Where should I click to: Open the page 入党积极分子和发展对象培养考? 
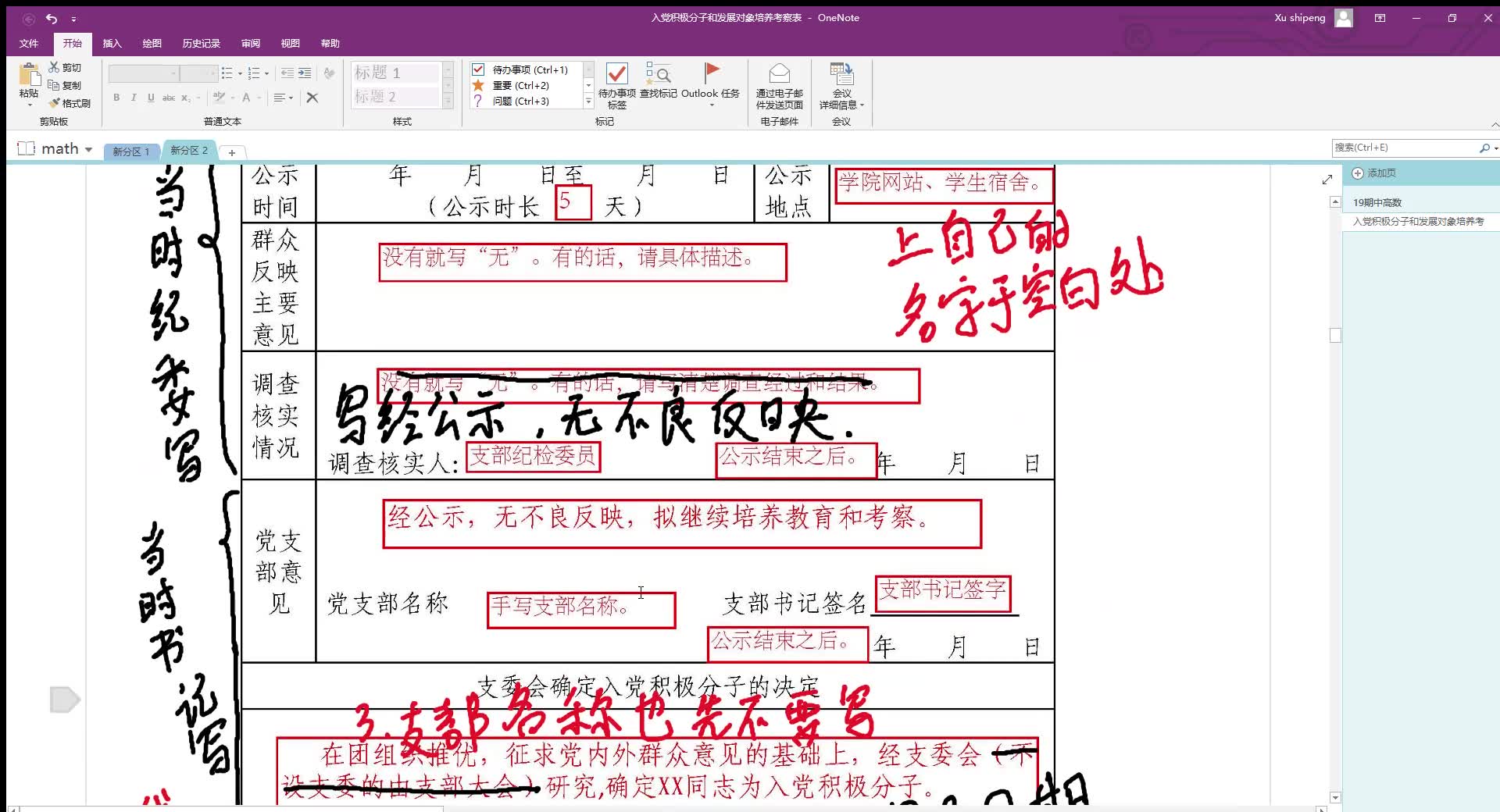(1420, 222)
